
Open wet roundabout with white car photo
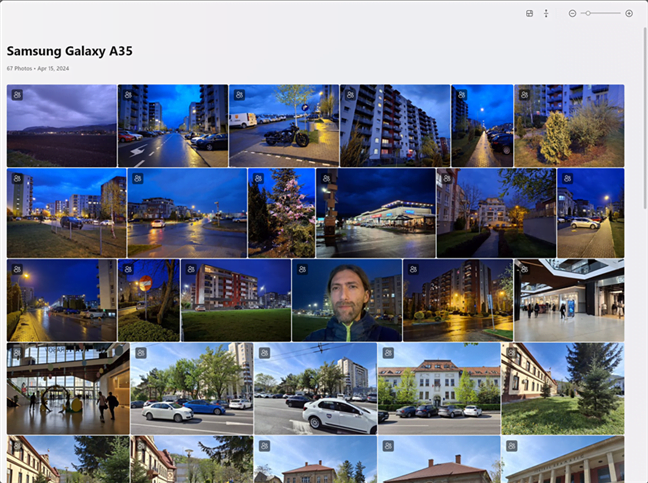click(x=187, y=213)
